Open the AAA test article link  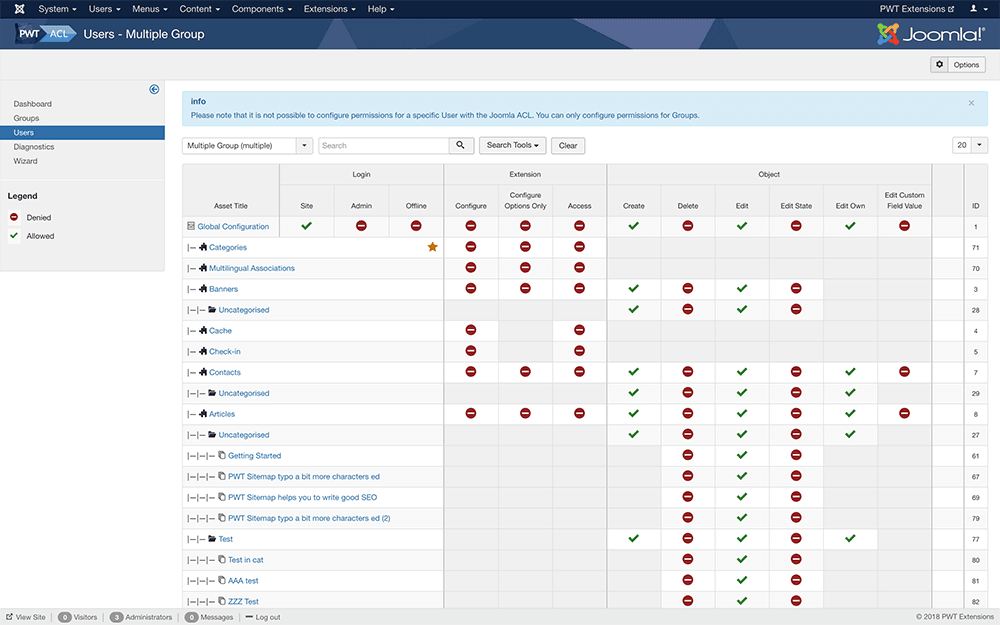tap(243, 580)
